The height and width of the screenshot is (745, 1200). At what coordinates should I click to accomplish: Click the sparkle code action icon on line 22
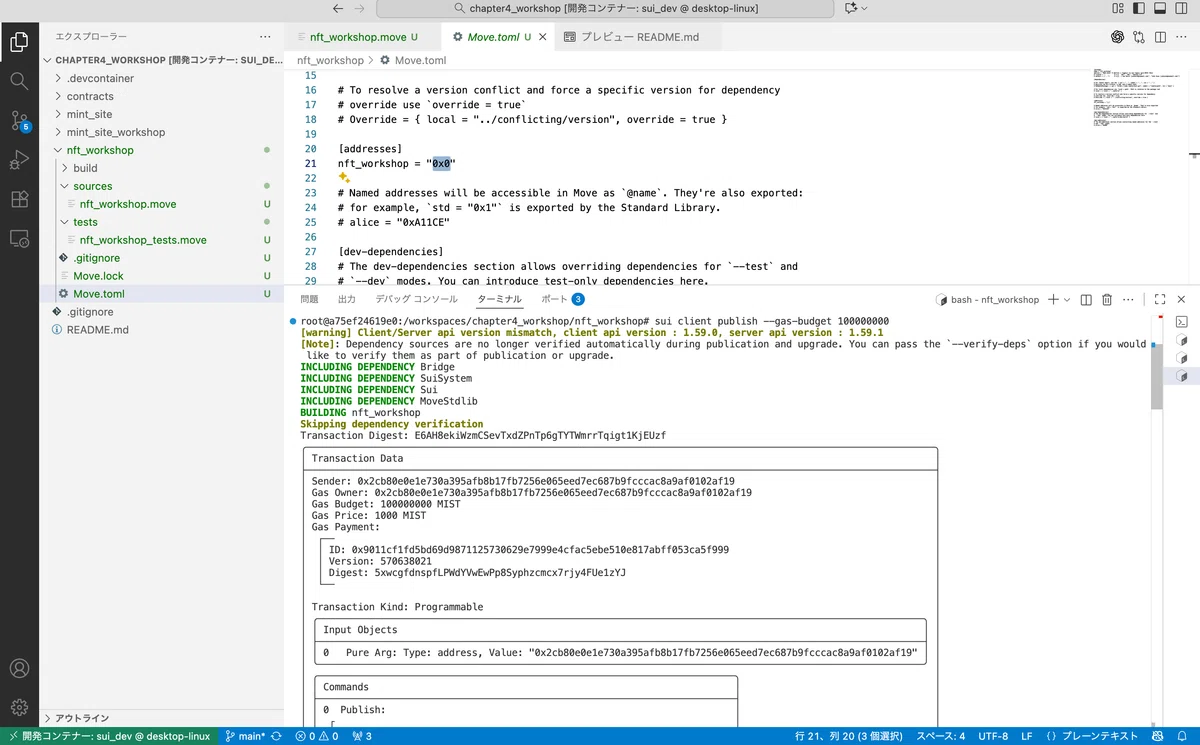click(x=344, y=177)
